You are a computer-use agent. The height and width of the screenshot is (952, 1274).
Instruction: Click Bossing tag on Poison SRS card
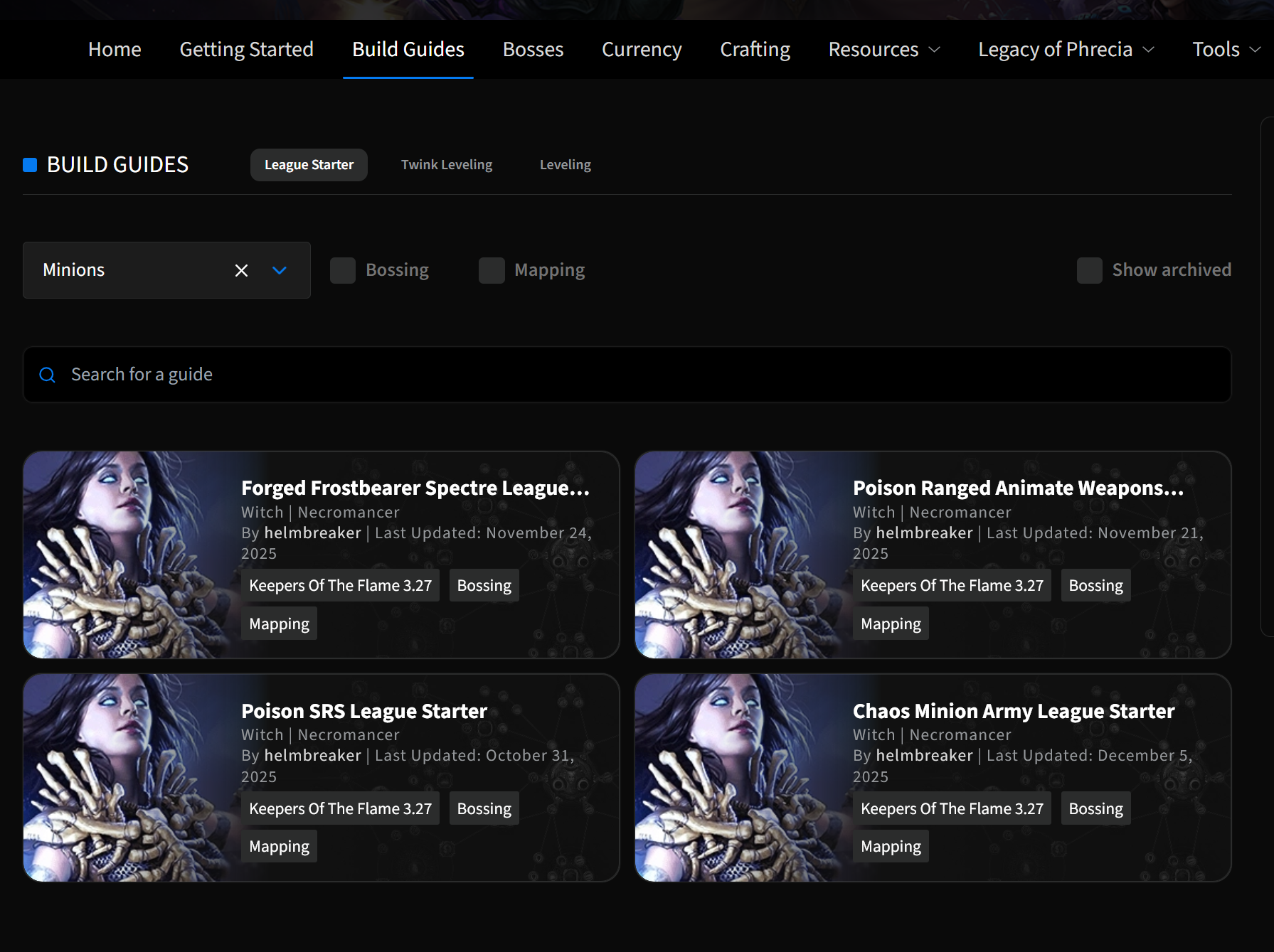coord(484,808)
